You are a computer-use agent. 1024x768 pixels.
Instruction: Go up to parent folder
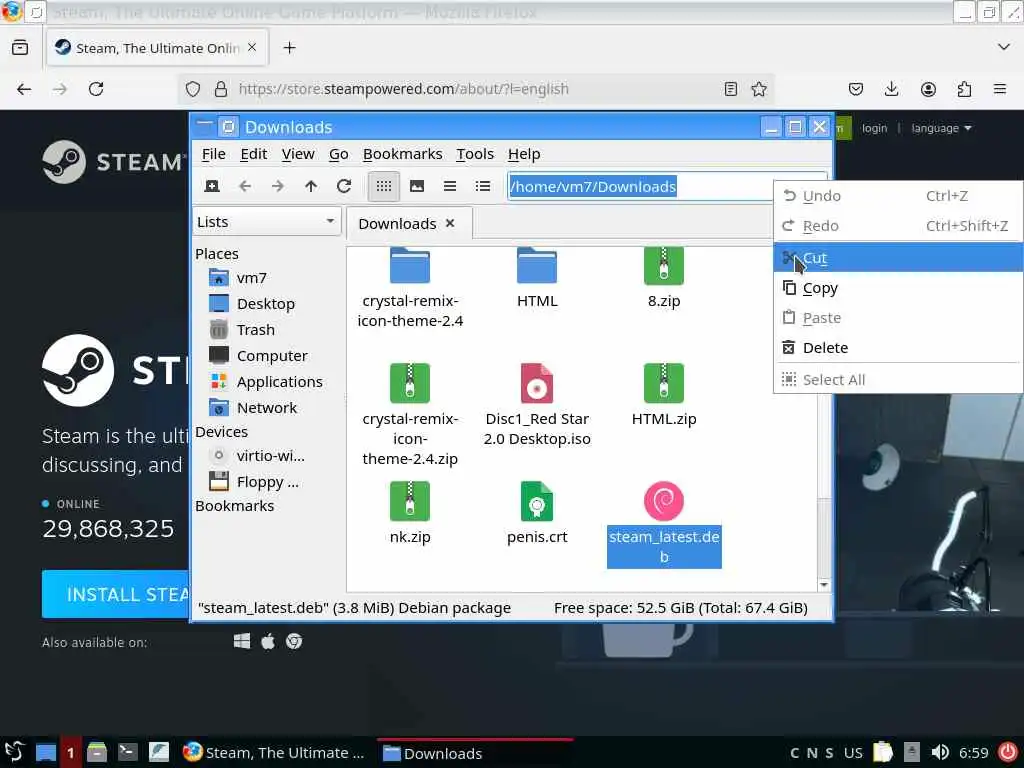[311, 186]
